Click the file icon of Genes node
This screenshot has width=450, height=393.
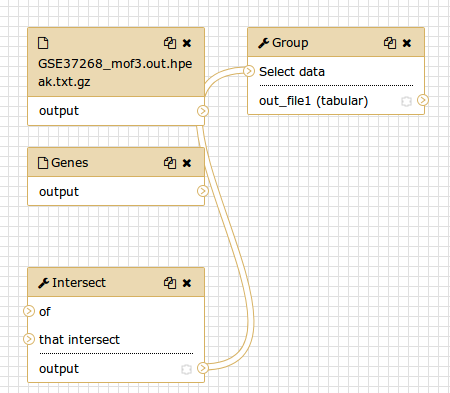pos(43,163)
